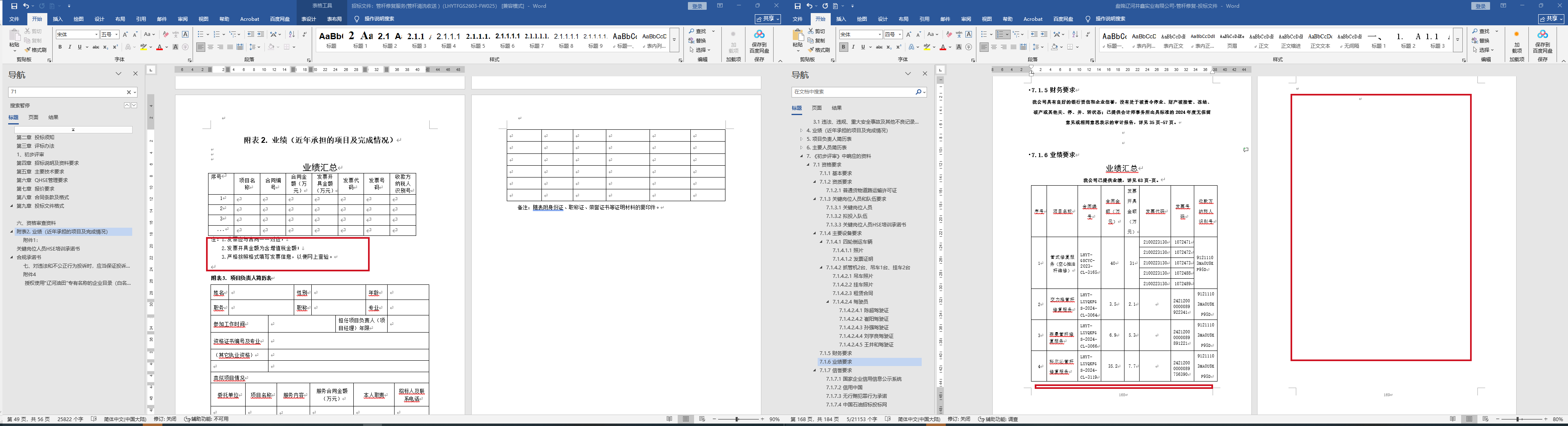Click the Save icon in the right window's title bar
This screenshot has width=1568, height=426.
797,6
